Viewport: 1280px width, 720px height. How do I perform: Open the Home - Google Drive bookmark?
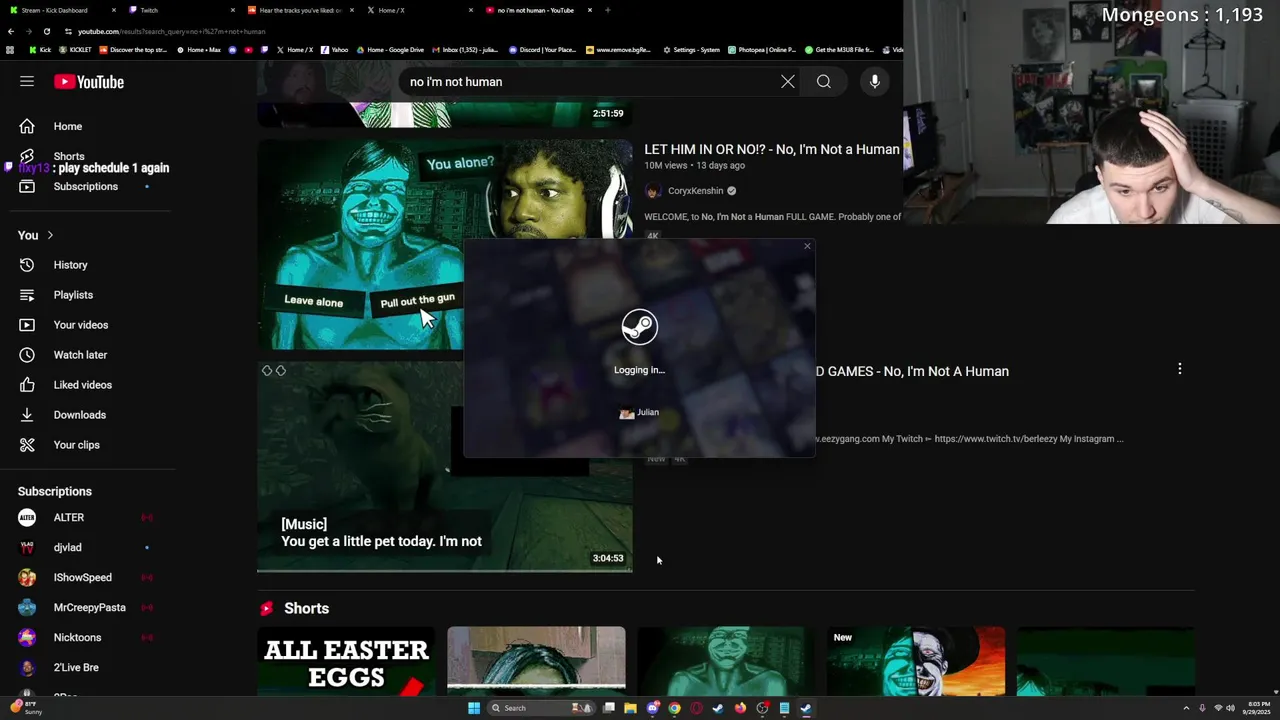point(390,50)
